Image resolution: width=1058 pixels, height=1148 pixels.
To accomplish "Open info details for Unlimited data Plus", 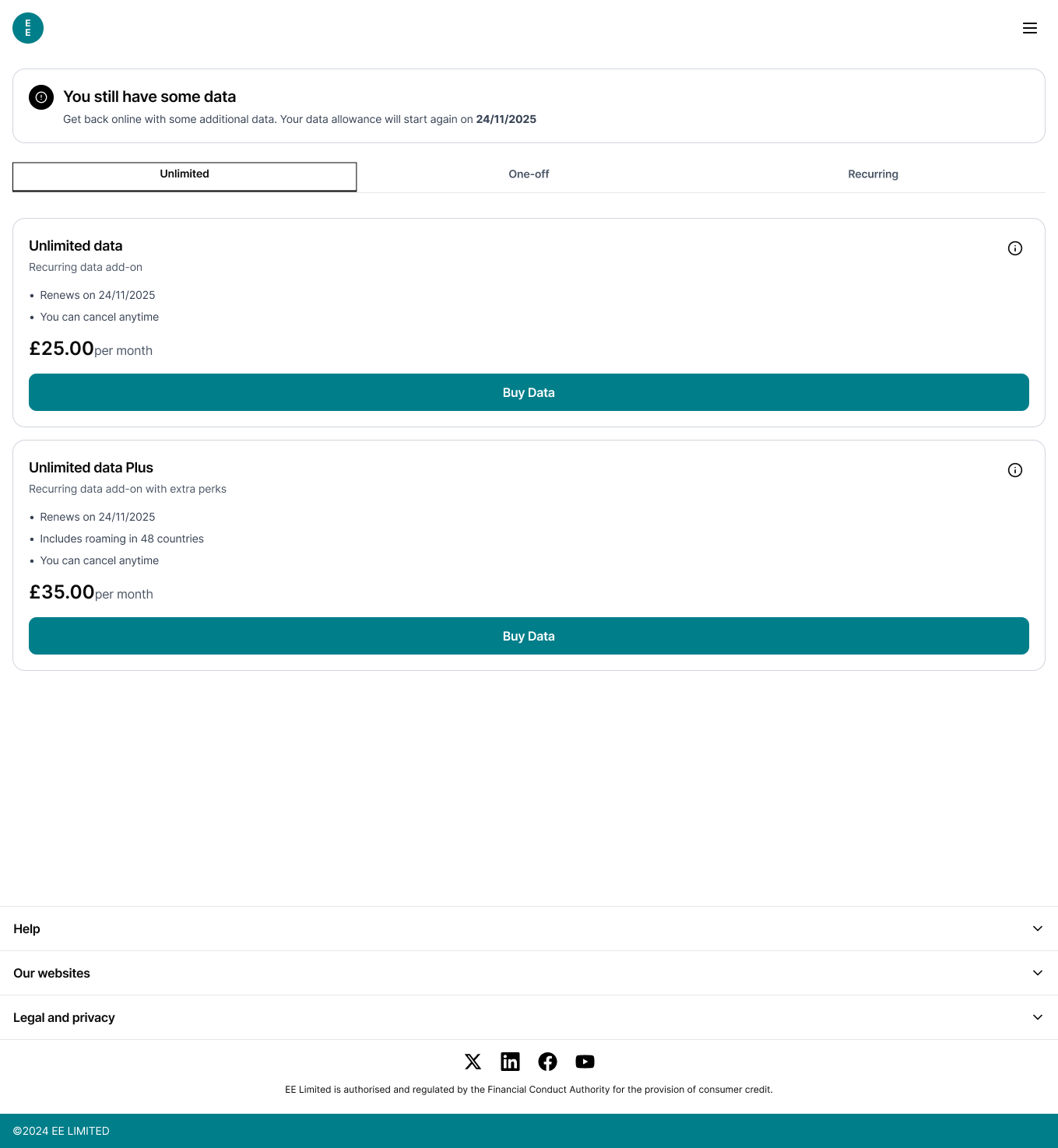I will pos(1015,469).
